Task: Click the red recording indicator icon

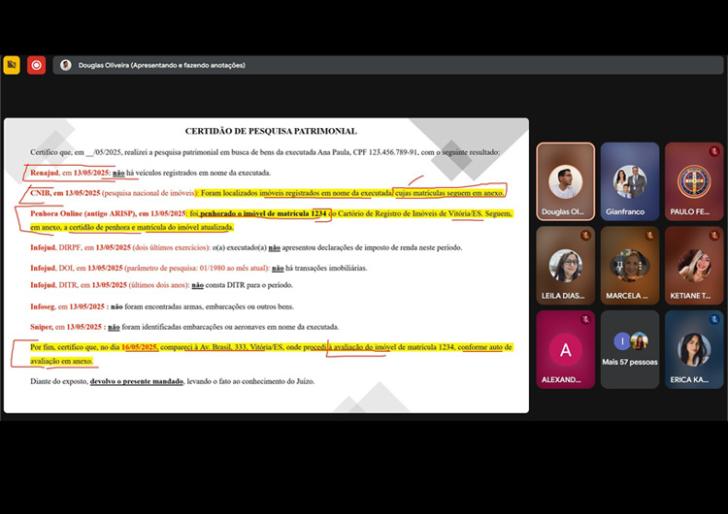Action: point(36,65)
